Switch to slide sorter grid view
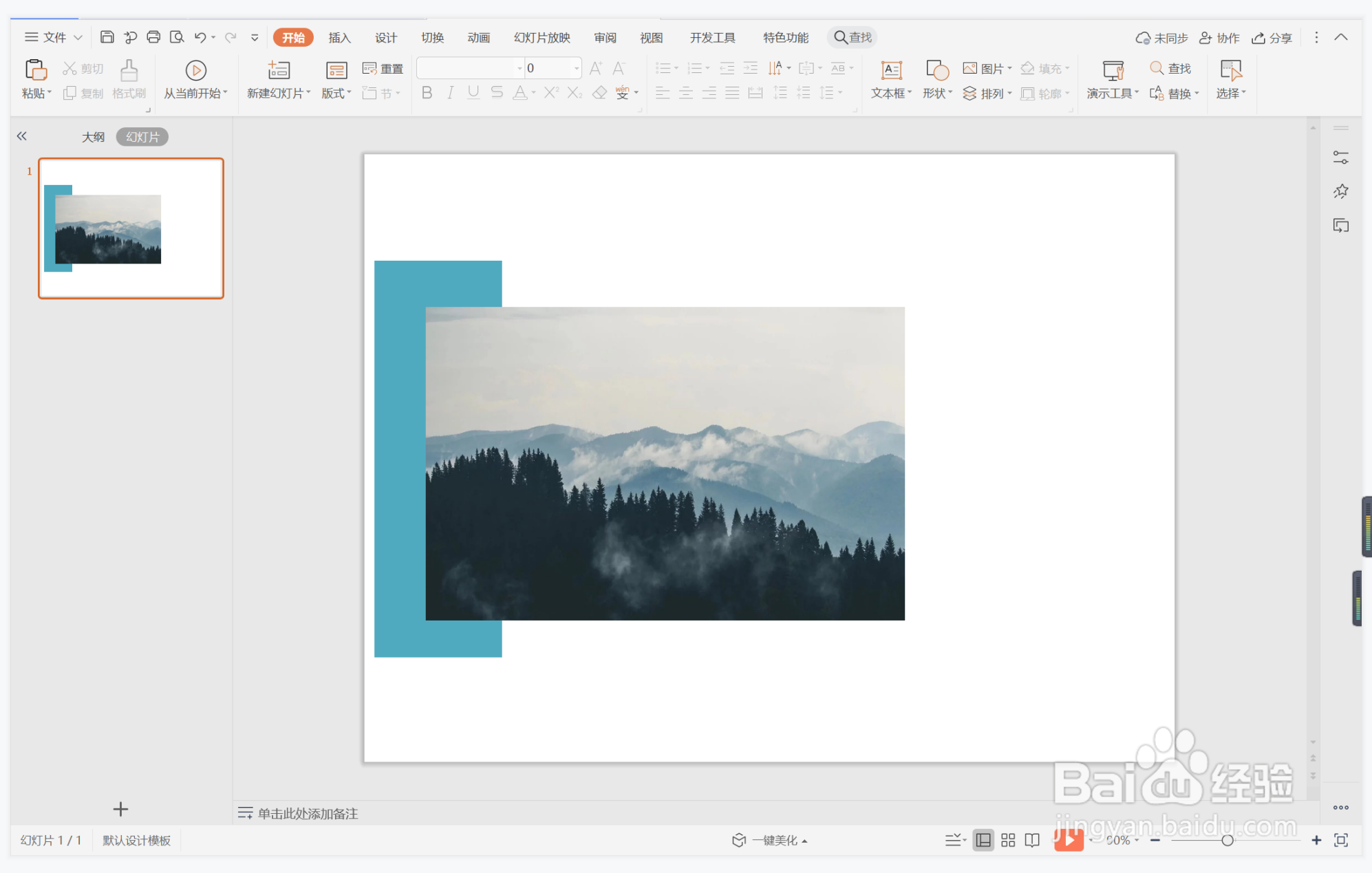Image resolution: width=1372 pixels, height=873 pixels. (x=1008, y=840)
